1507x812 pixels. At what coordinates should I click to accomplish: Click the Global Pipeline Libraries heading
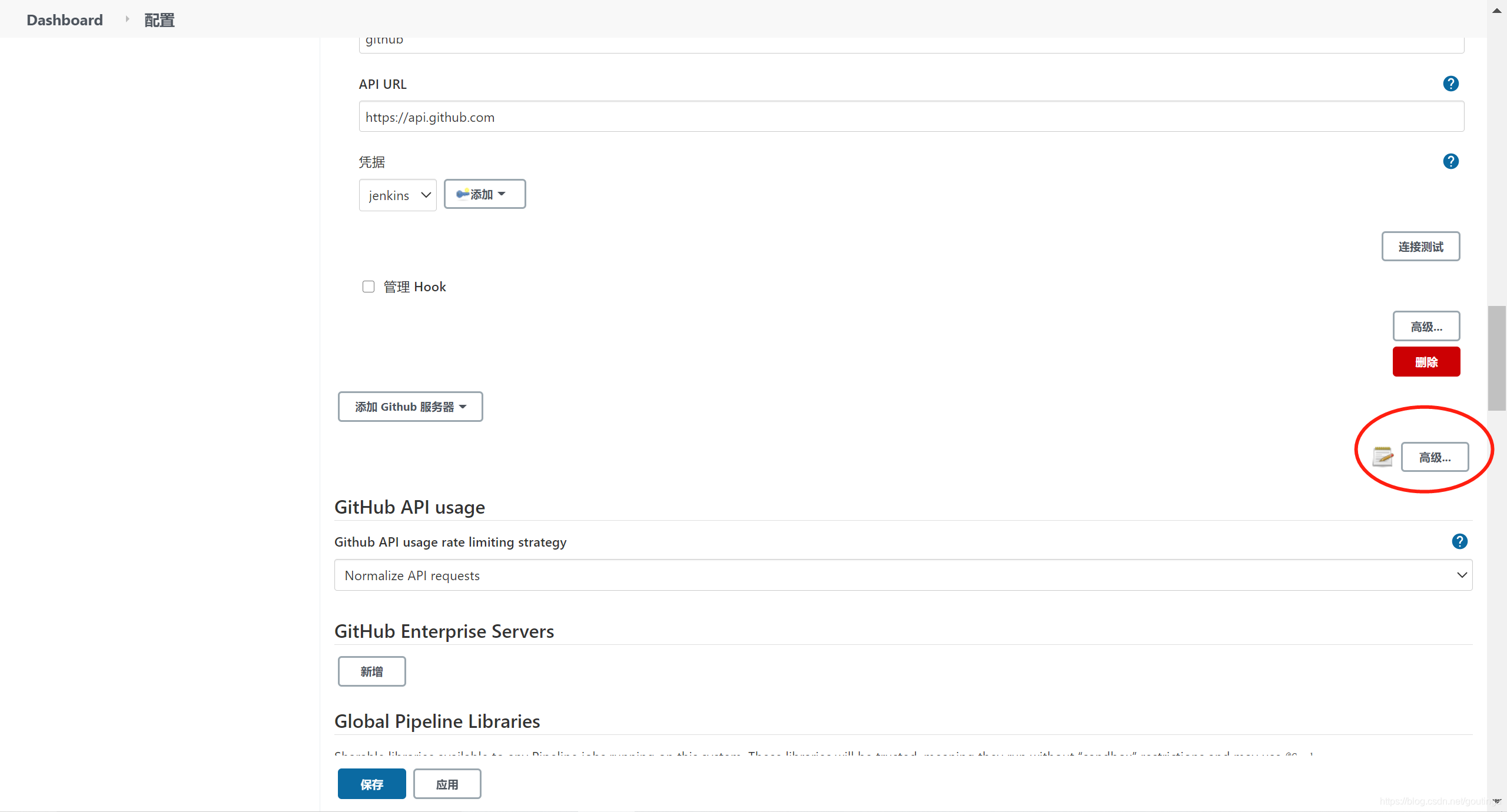437,721
